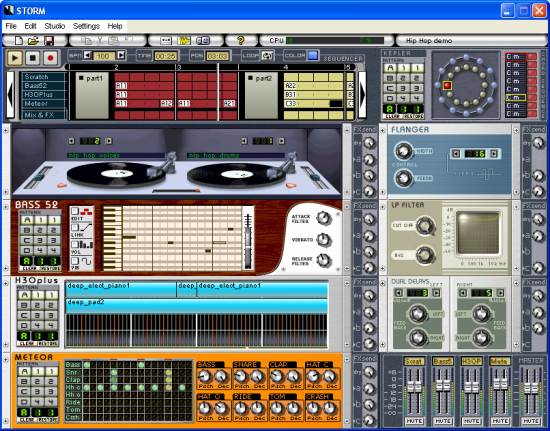550x431 pixels.
Task: Click the Release Filter knob on Bass 52
Action: pos(324,261)
